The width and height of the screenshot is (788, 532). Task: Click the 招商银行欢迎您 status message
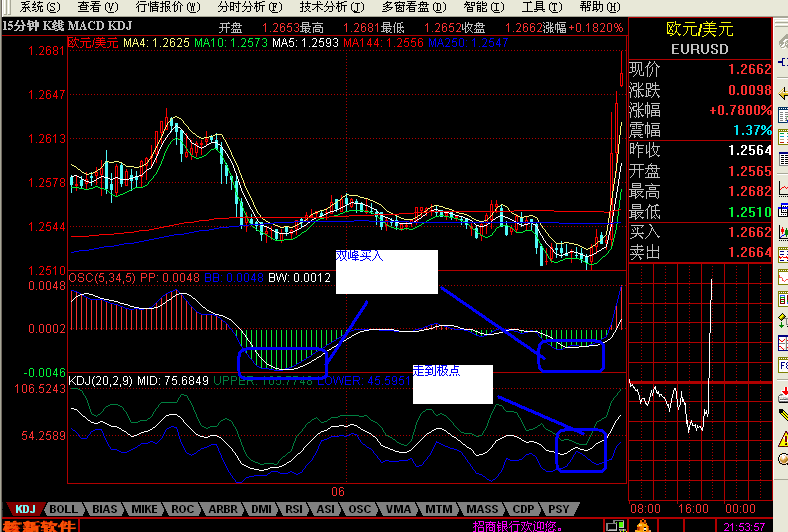pos(517,526)
